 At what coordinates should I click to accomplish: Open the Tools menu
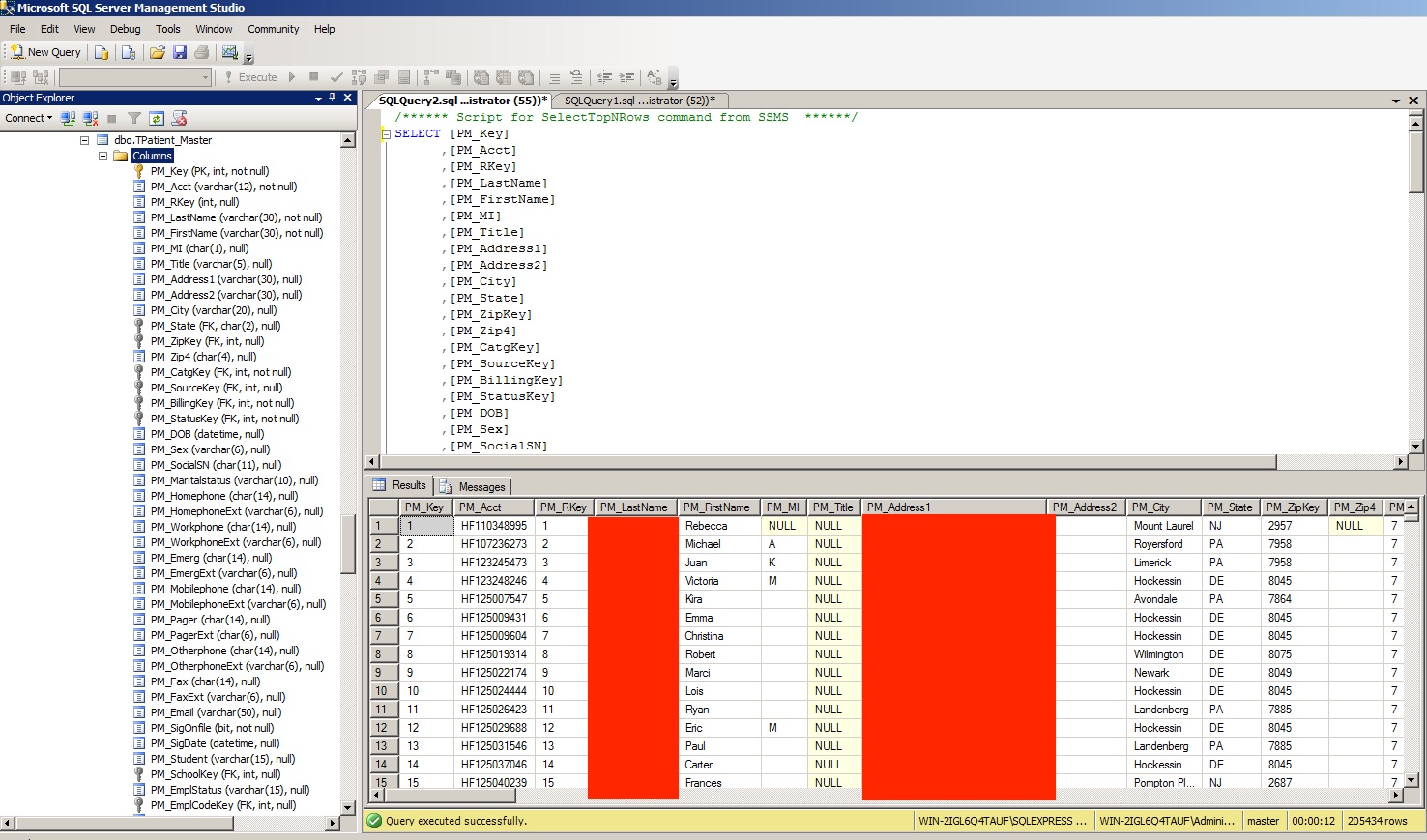point(168,29)
